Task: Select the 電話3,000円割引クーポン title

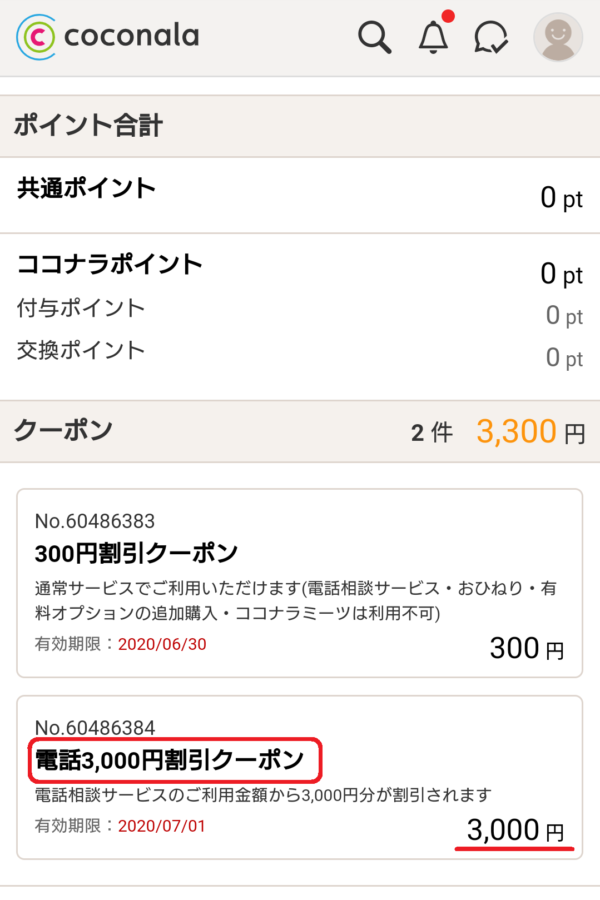Action: 169,761
